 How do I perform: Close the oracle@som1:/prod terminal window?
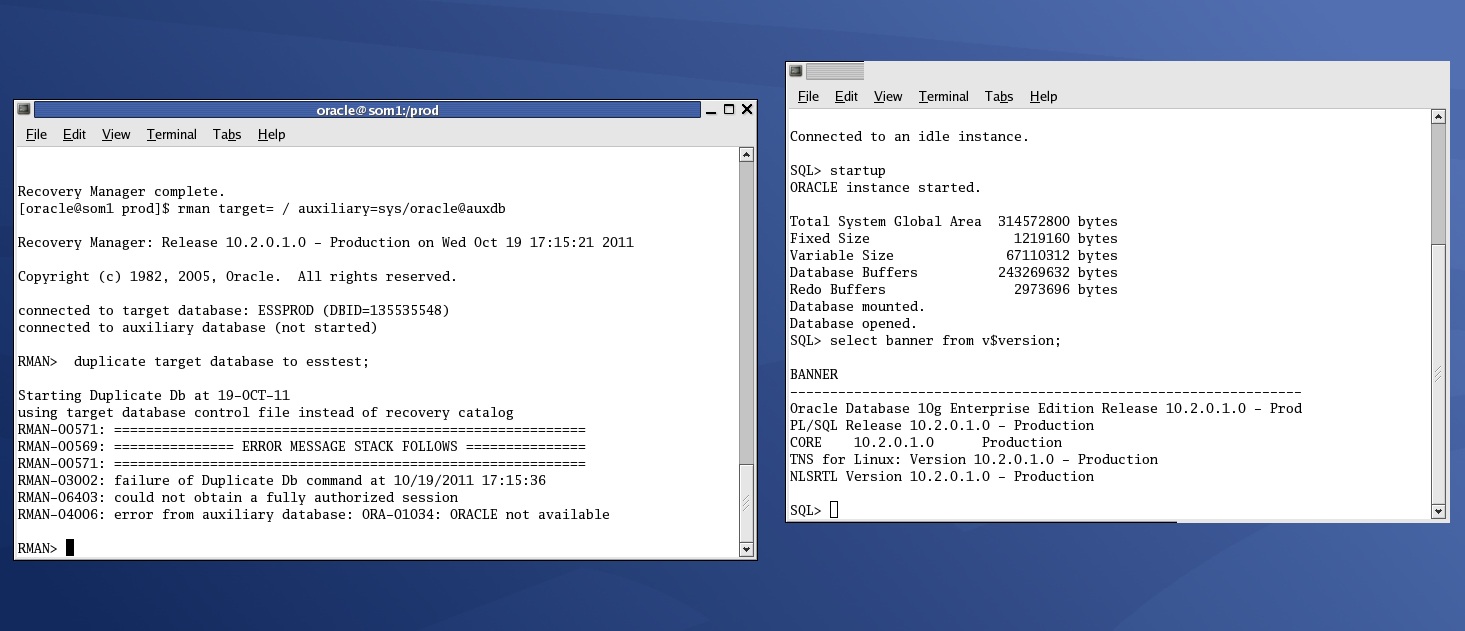tap(746, 110)
